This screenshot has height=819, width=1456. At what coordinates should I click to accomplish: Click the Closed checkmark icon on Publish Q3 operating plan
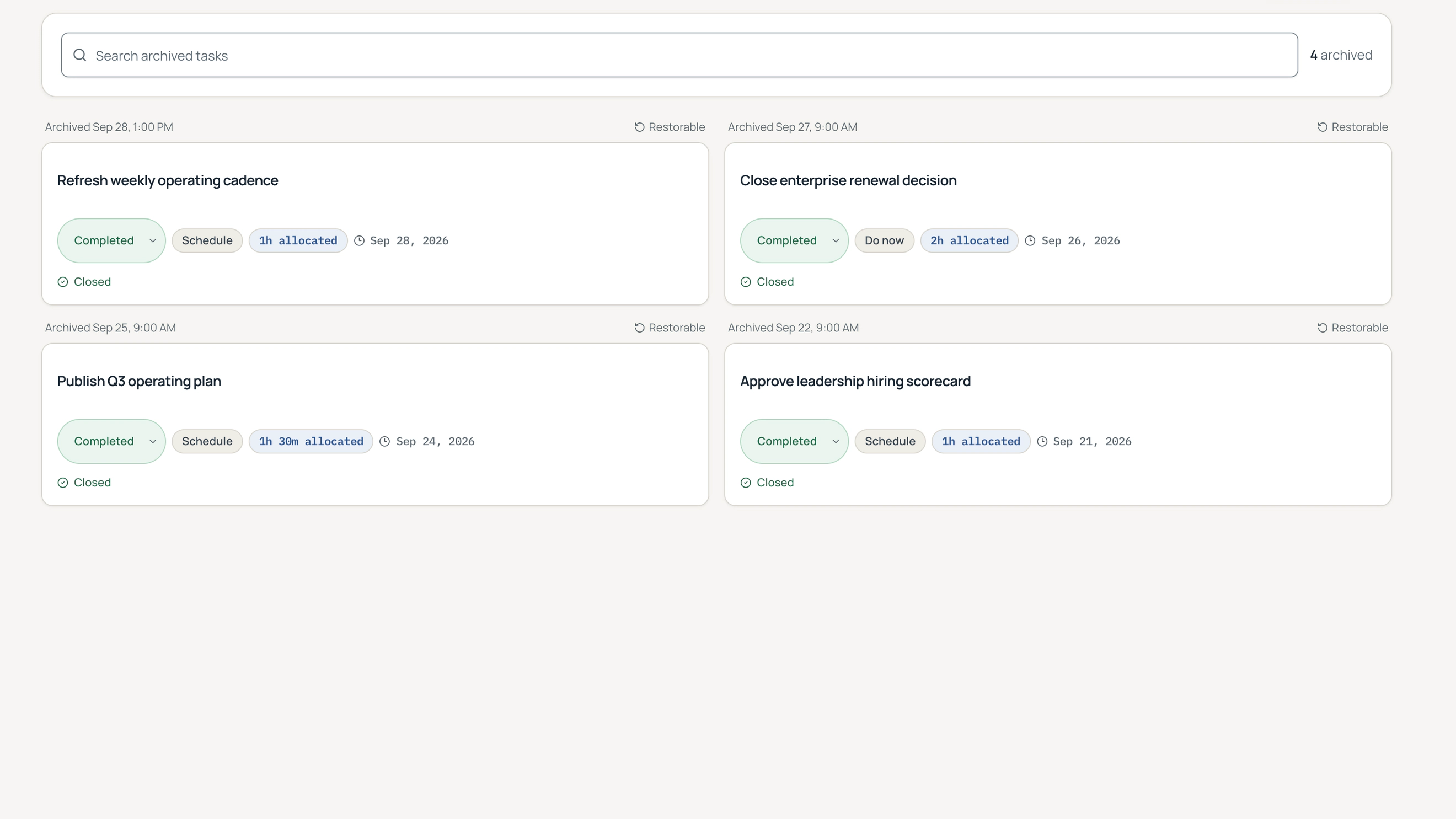pyautogui.click(x=63, y=483)
